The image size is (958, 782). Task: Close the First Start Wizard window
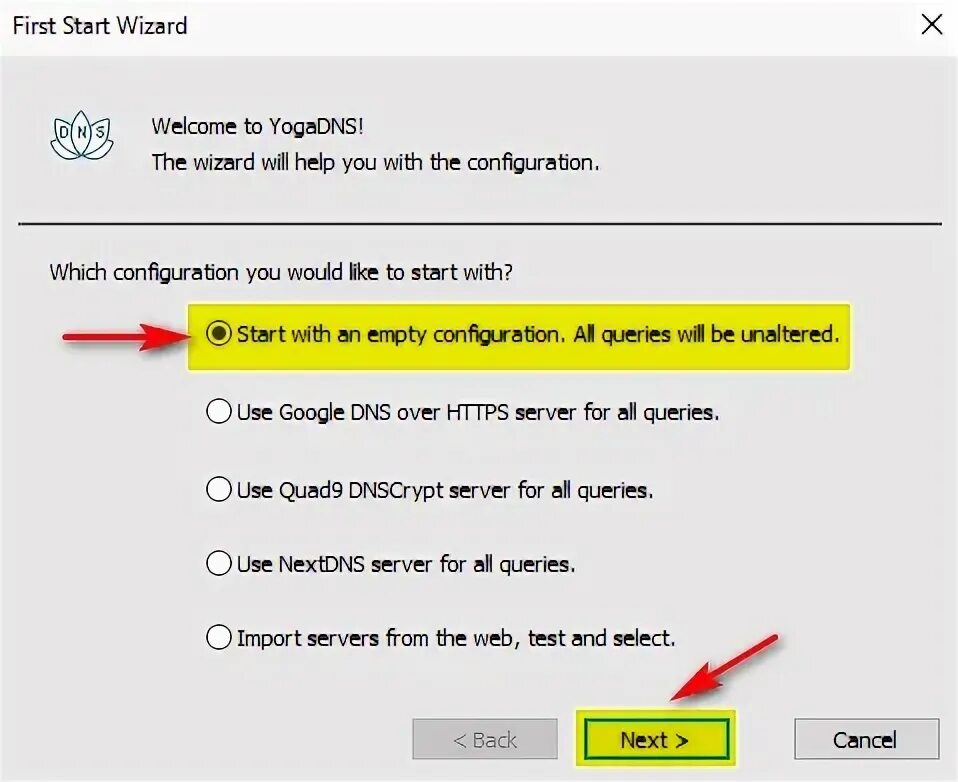tap(932, 25)
